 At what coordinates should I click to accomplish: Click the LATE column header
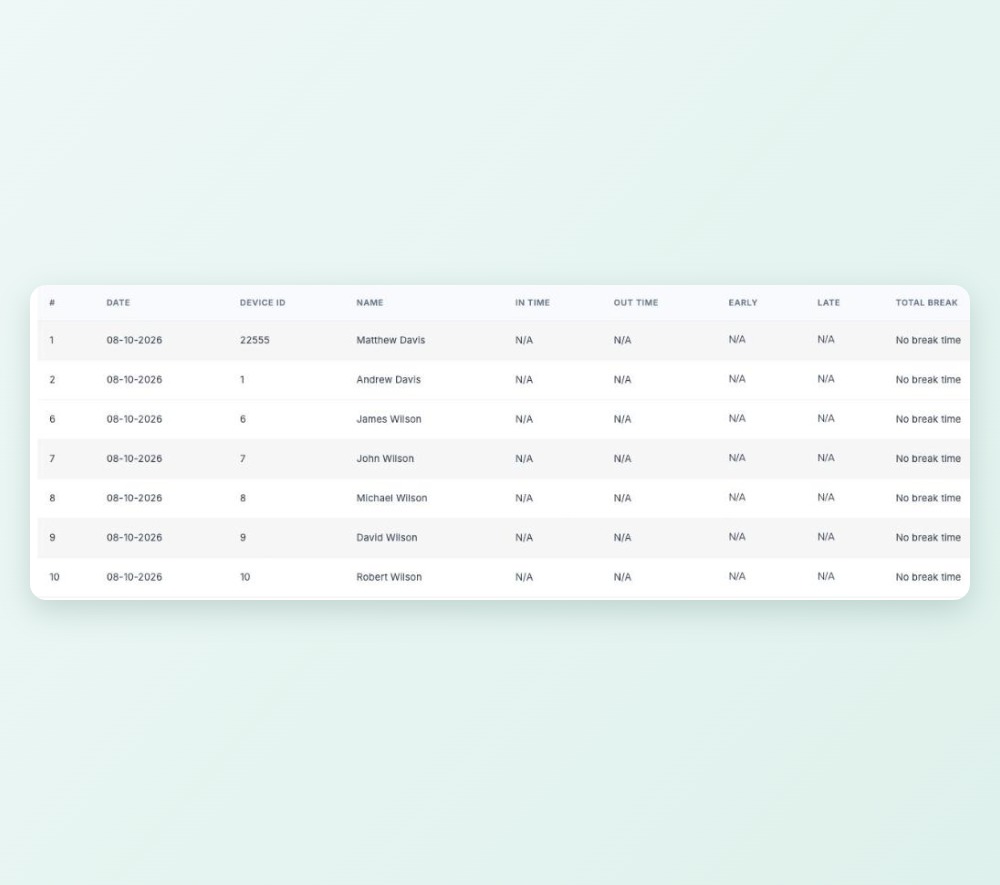(828, 303)
